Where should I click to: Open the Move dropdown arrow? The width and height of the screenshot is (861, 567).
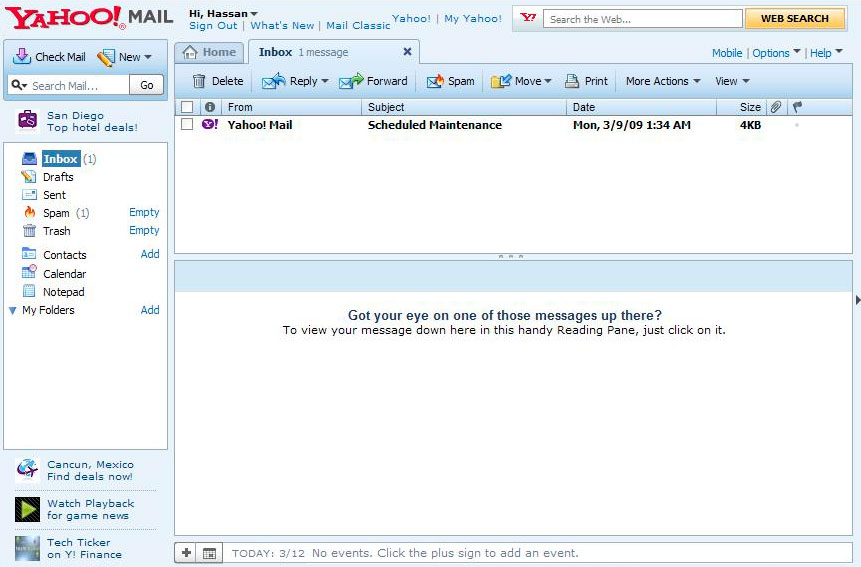[x=547, y=81]
